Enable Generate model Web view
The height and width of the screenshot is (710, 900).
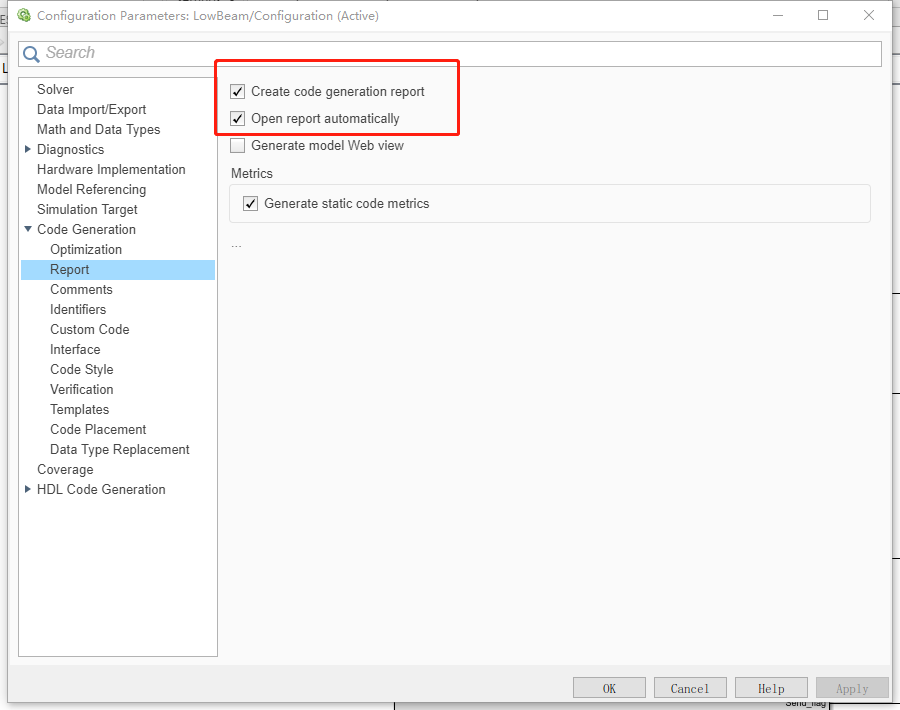[238, 146]
